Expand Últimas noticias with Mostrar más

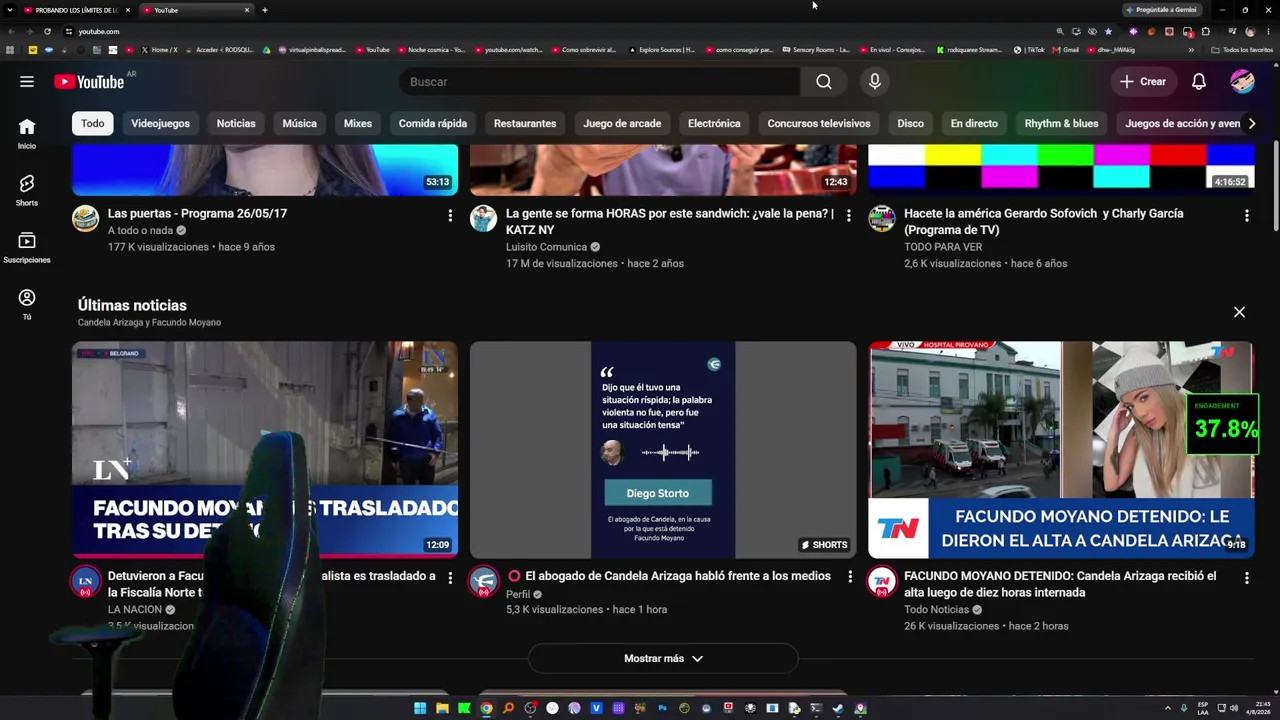pyautogui.click(x=663, y=659)
